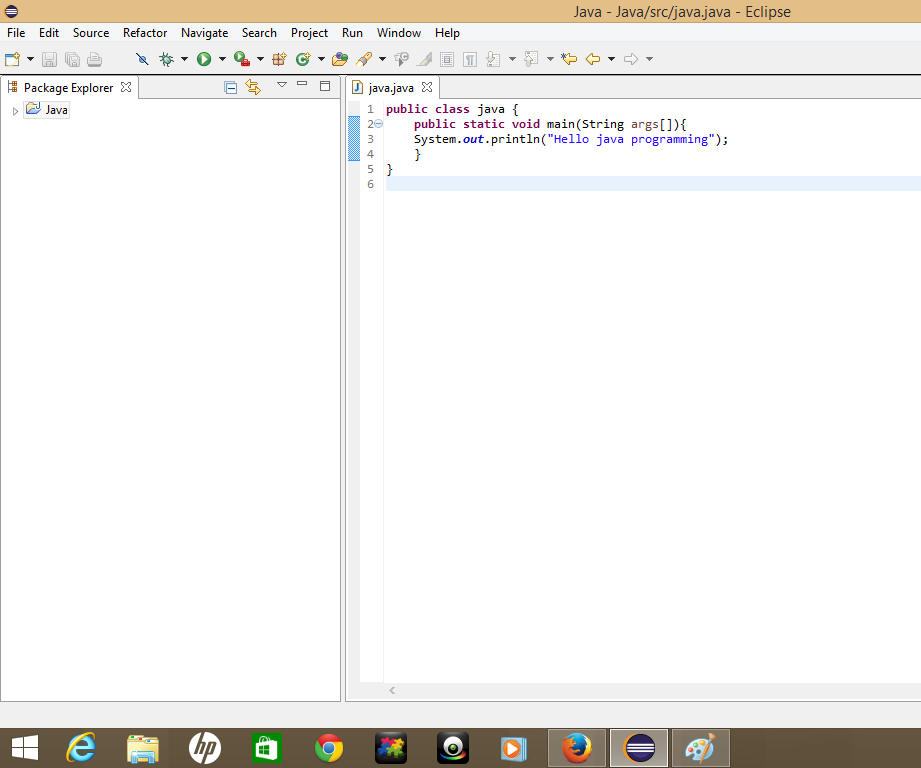Run the Java application
921x768 pixels.
203,59
